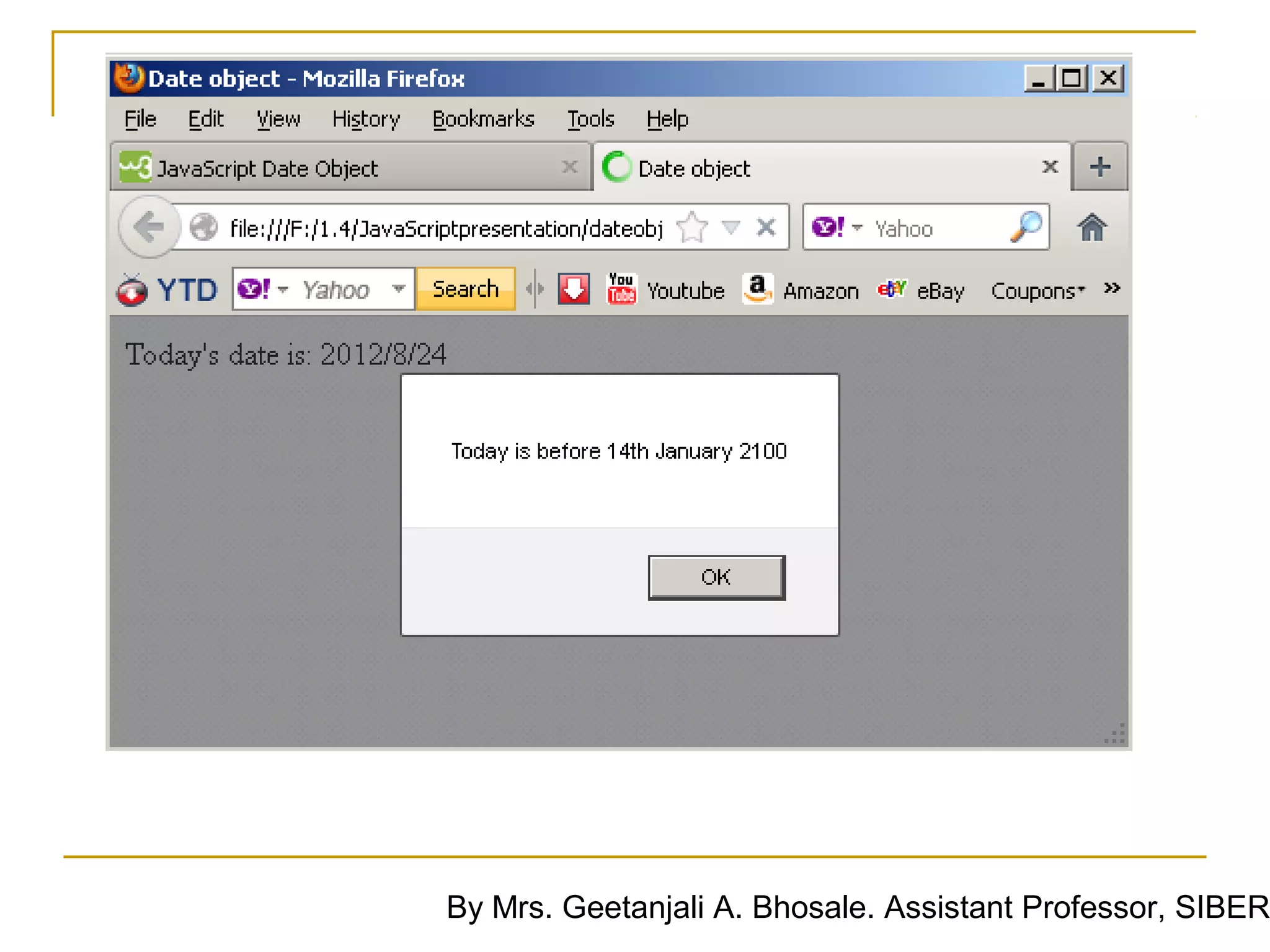
Task: Click the file URL address field
Action: click(445, 229)
